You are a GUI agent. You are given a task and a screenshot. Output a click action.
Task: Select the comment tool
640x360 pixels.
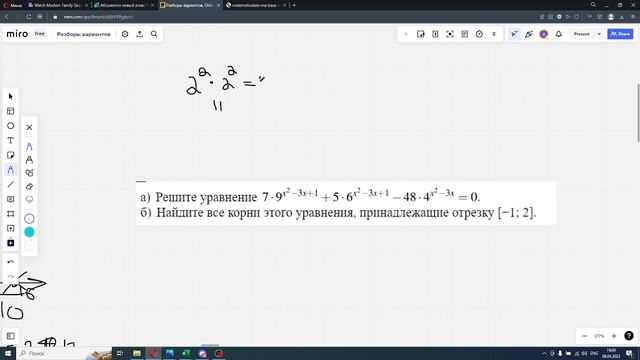tap(11, 199)
